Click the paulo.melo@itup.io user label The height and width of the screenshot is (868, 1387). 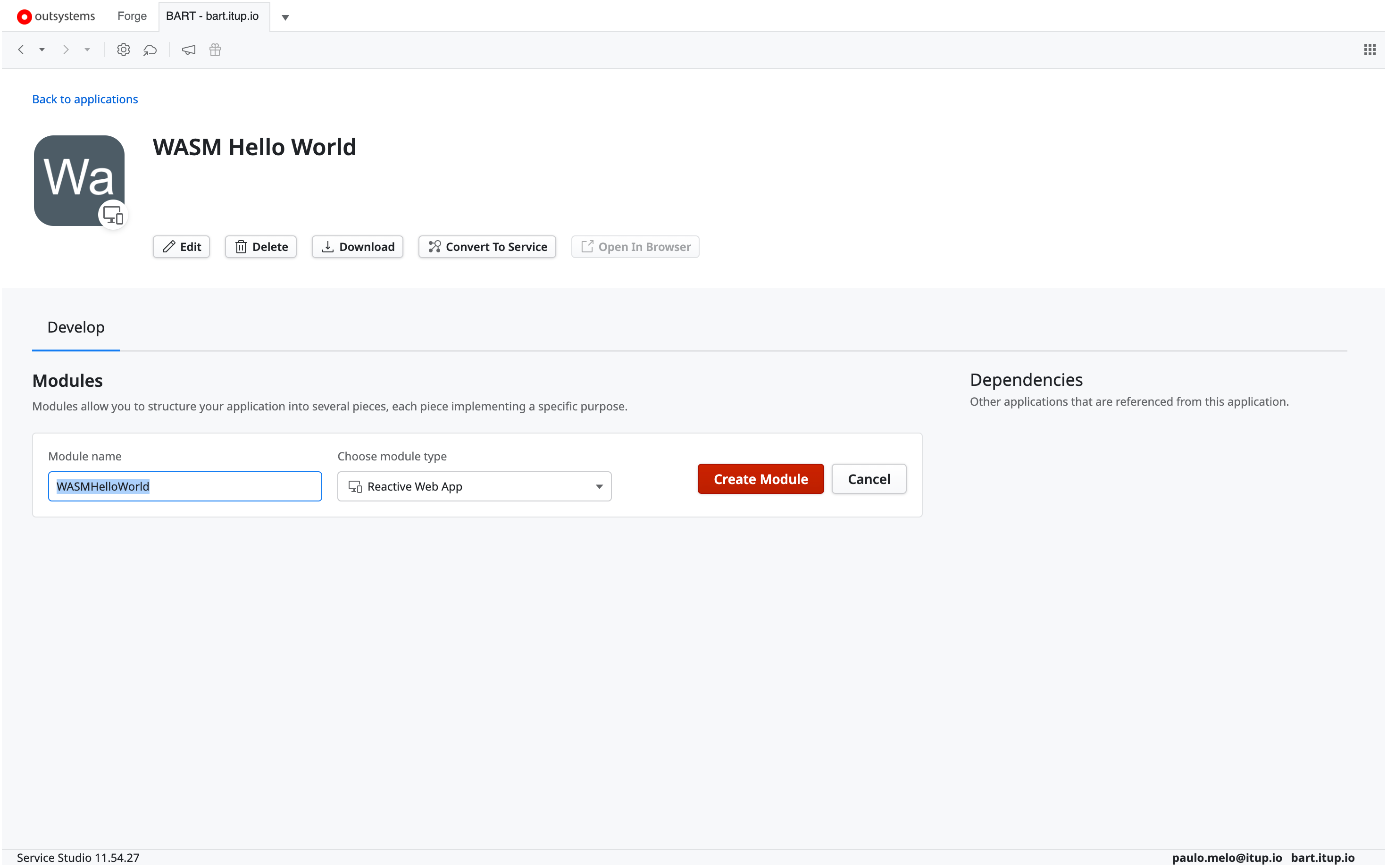(x=1227, y=857)
